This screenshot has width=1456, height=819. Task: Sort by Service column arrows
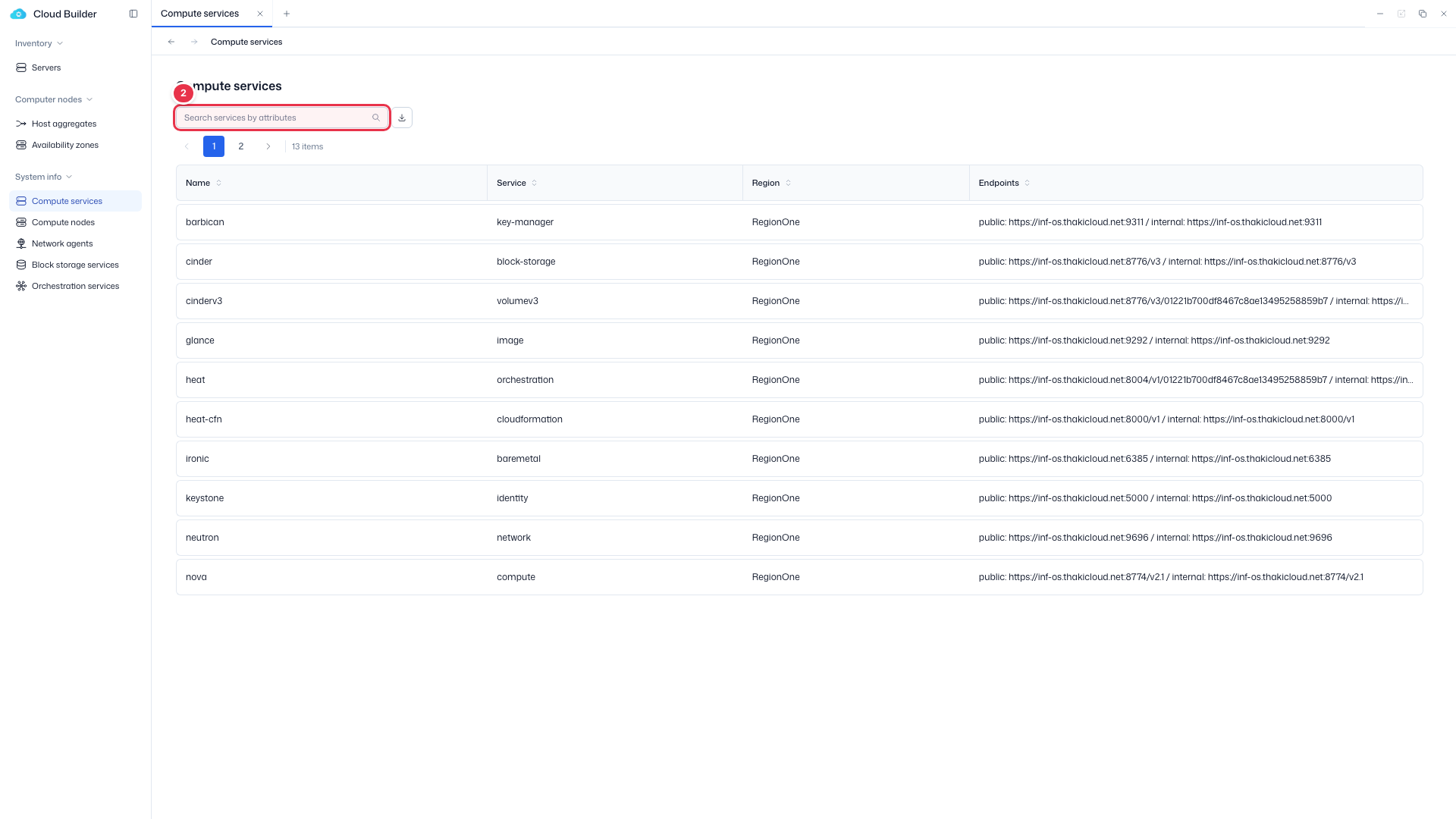coord(535,183)
